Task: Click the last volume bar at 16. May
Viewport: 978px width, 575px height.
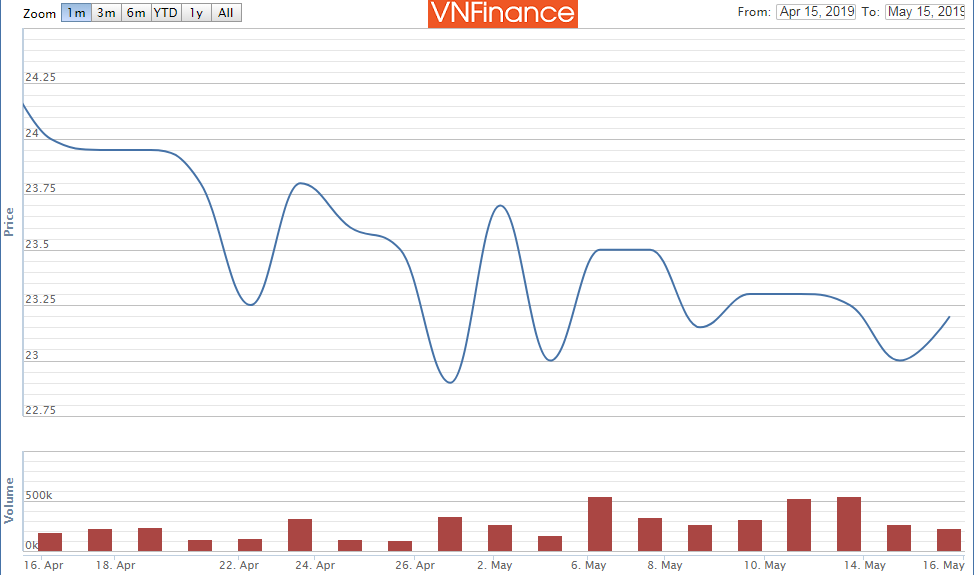Action: click(x=949, y=540)
